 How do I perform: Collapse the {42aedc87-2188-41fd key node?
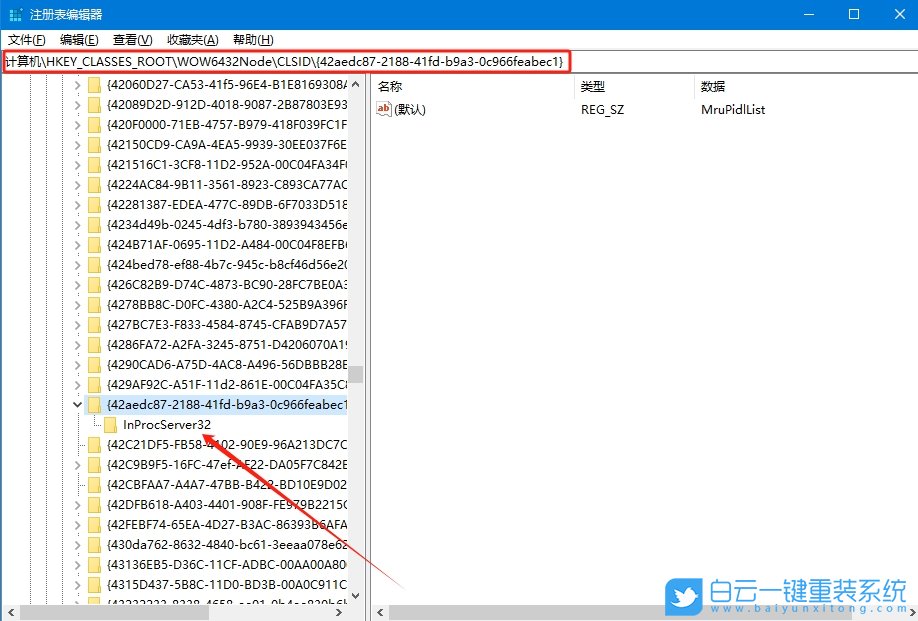pos(78,405)
